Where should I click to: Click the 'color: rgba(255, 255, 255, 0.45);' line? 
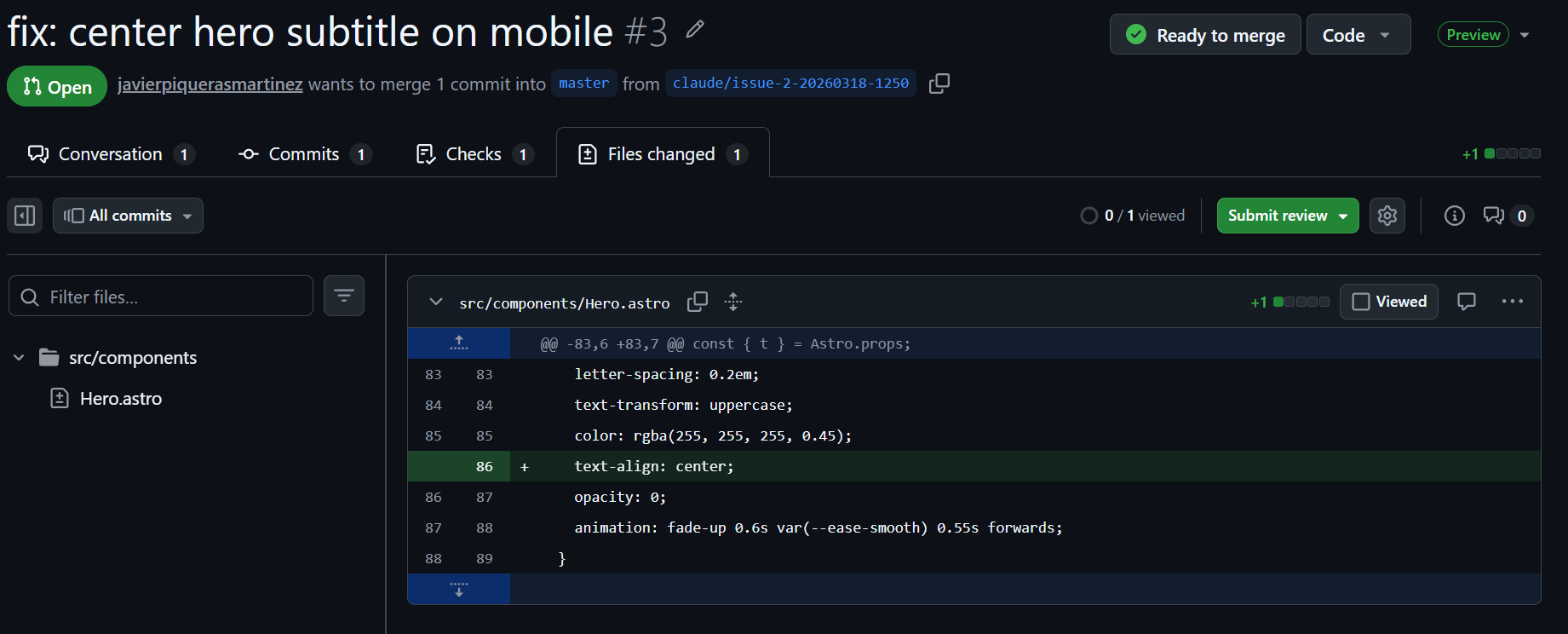[x=713, y=436]
